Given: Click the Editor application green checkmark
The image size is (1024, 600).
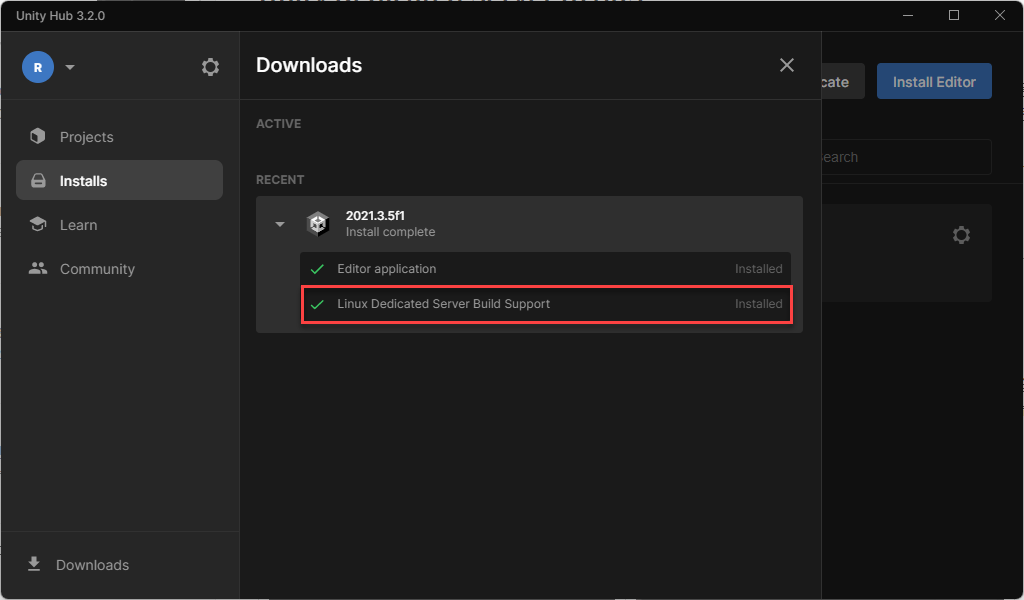Looking at the screenshot, I should (x=317, y=269).
